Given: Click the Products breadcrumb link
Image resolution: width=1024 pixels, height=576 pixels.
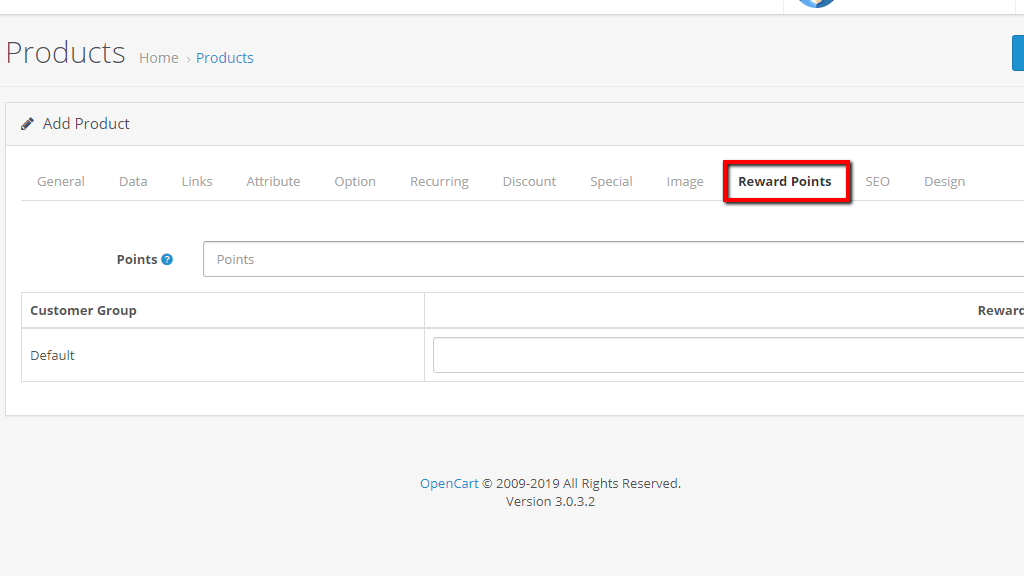Looking at the screenshot, I should point(225,58).
